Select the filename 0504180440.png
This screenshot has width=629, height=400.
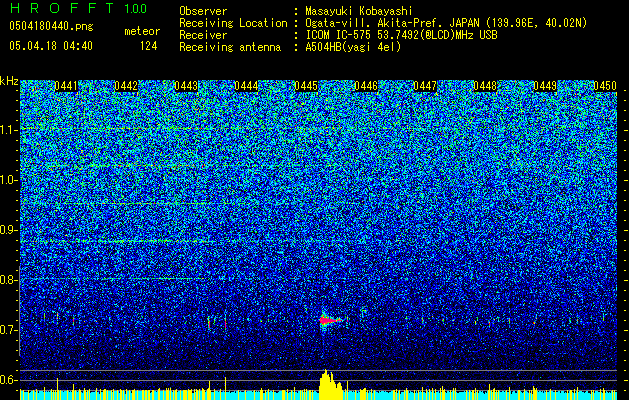[51, 27]
